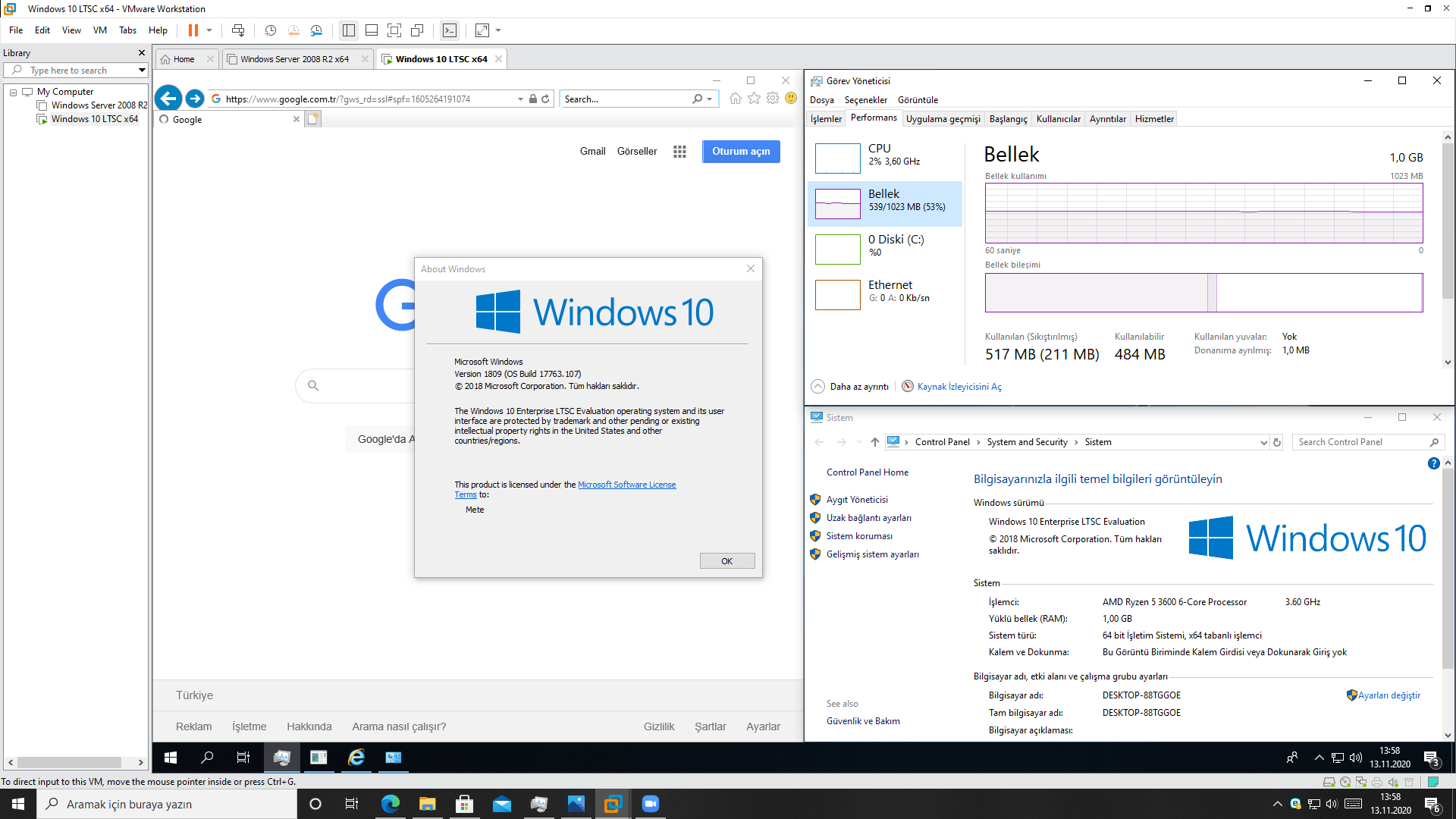Open the Microsoft Software License link
This screenshot has height=819, width=1456.
[626, 485]
